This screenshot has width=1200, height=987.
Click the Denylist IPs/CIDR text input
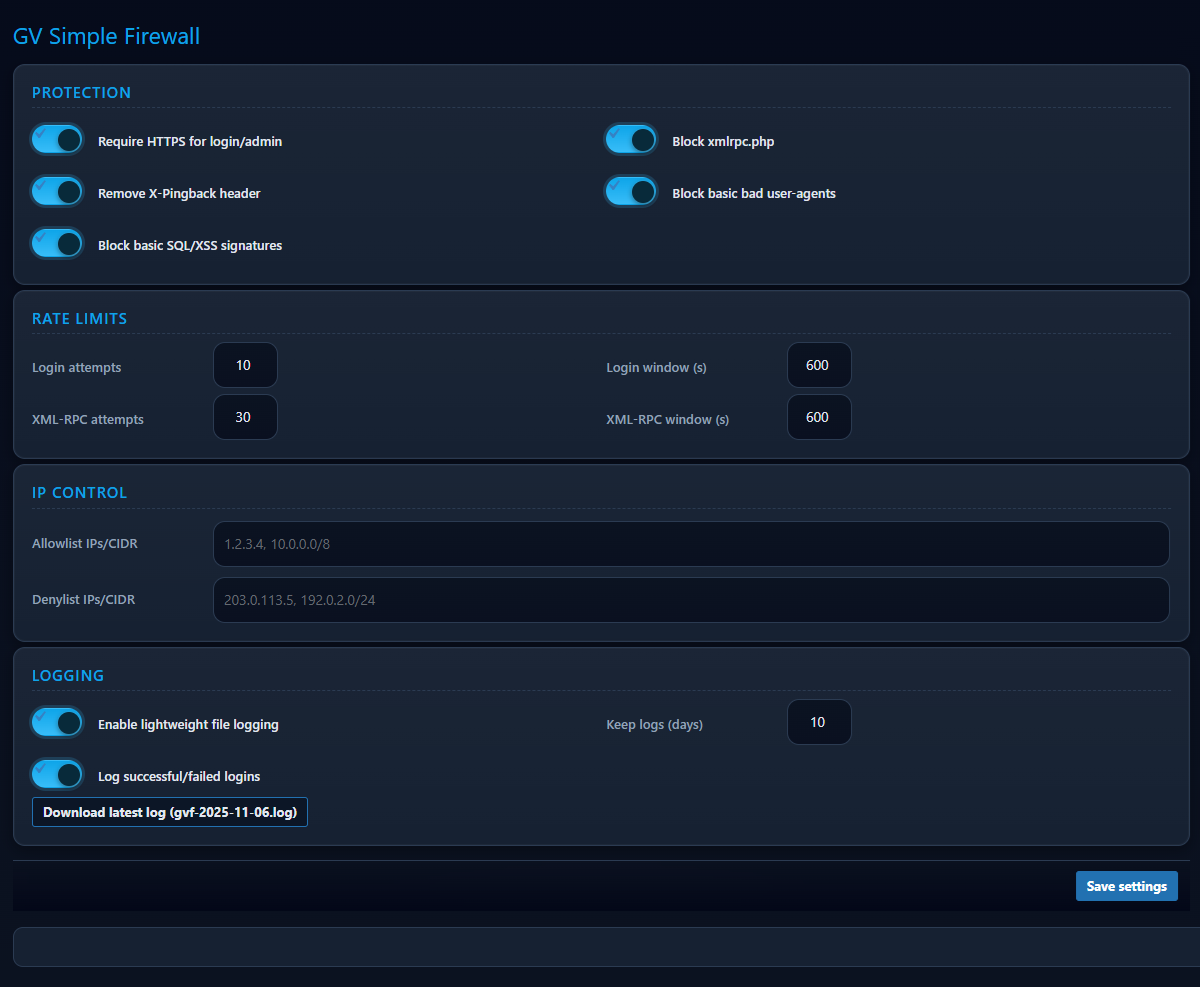tap(692, 599)
